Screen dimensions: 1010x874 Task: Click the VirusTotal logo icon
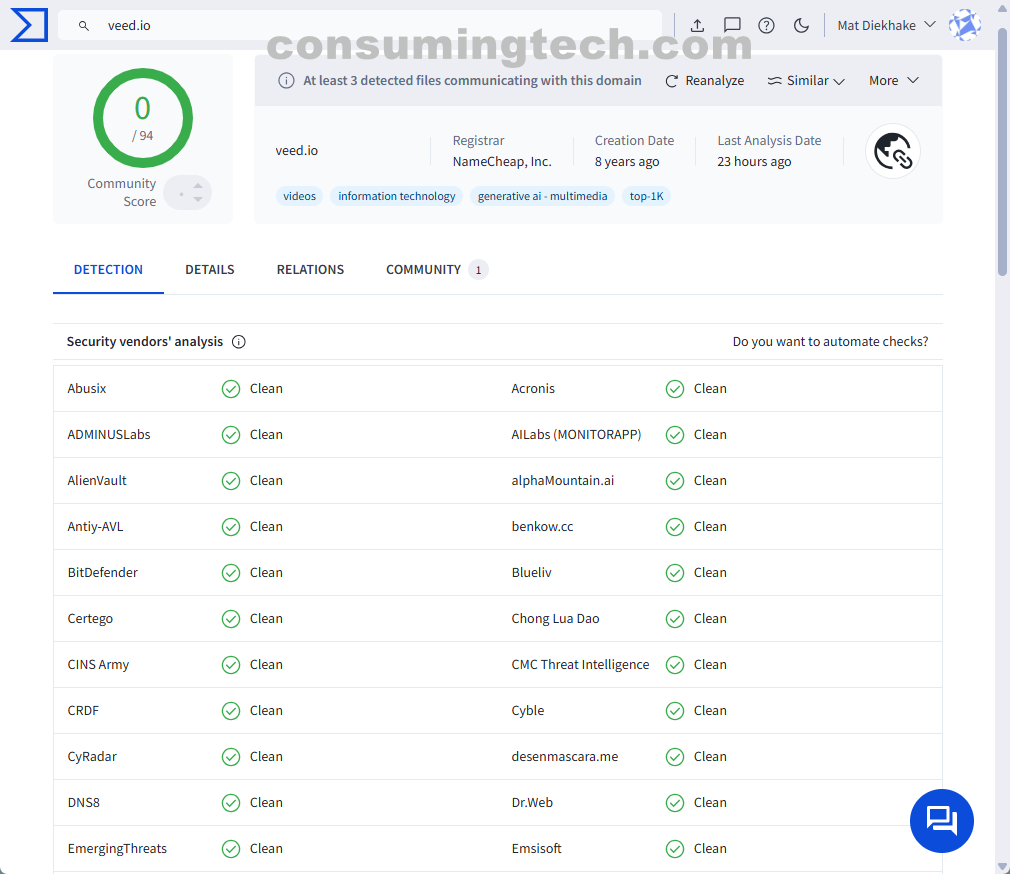(x=29, y=25)
